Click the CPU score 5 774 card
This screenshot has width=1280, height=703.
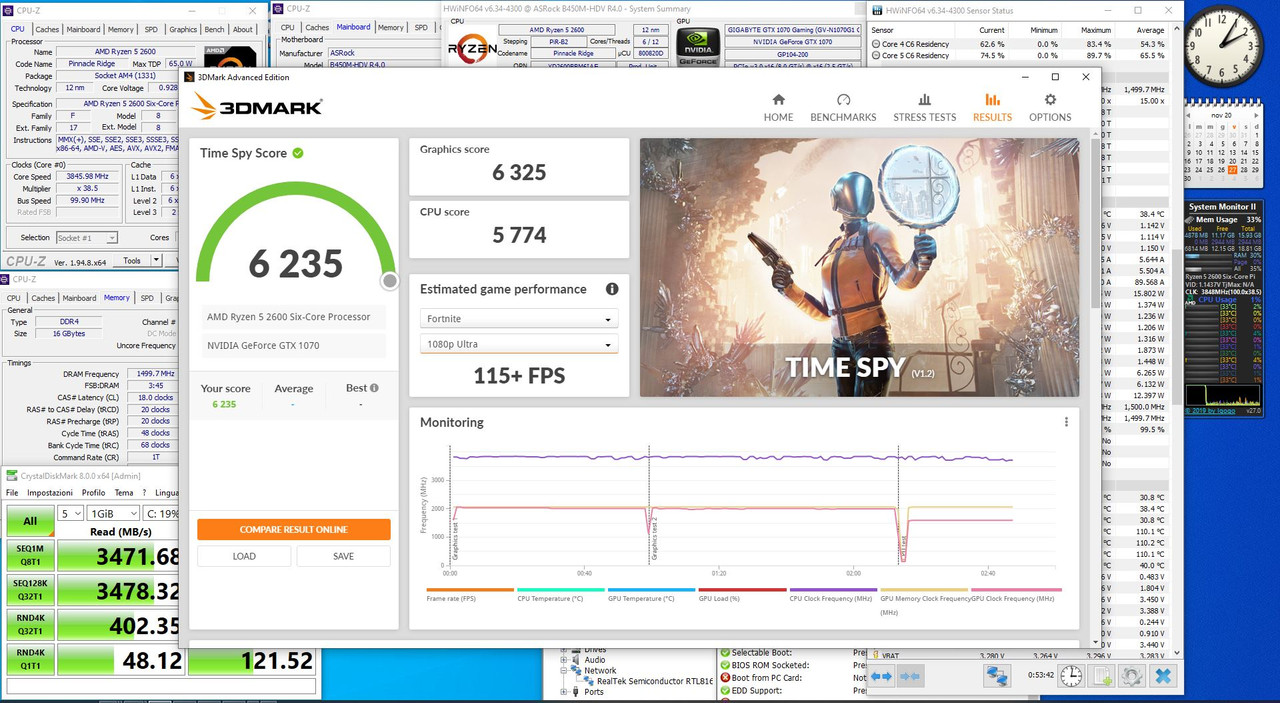pyautogui.click(x=519, y=230)
